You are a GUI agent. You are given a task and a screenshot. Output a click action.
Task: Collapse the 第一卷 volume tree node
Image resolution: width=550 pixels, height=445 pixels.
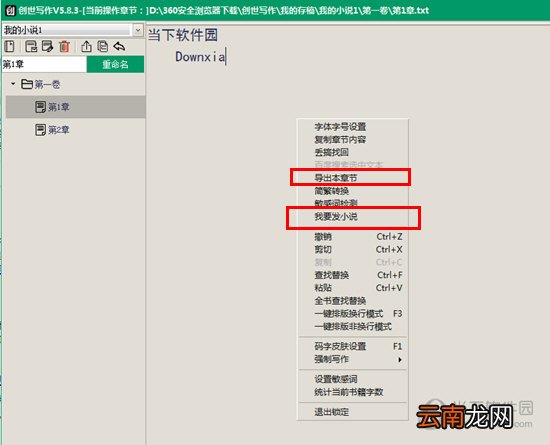(x=13, y=84)
